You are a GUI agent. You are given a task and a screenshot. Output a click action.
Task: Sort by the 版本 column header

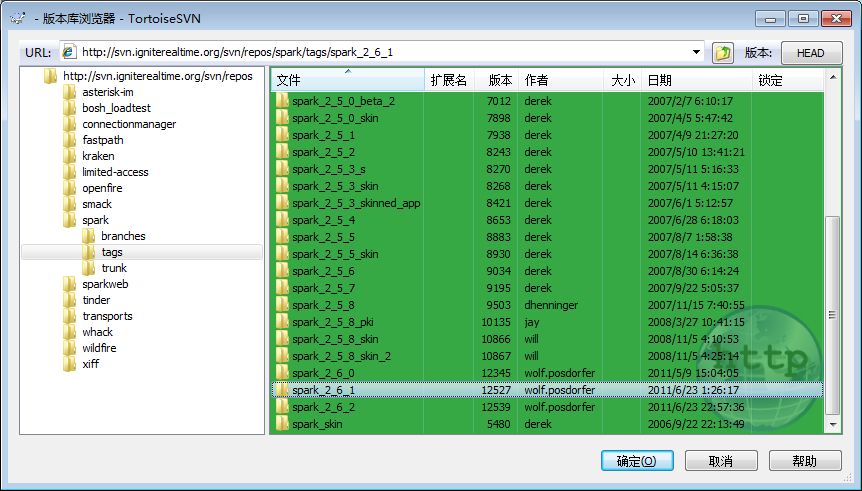coord(496,80)
